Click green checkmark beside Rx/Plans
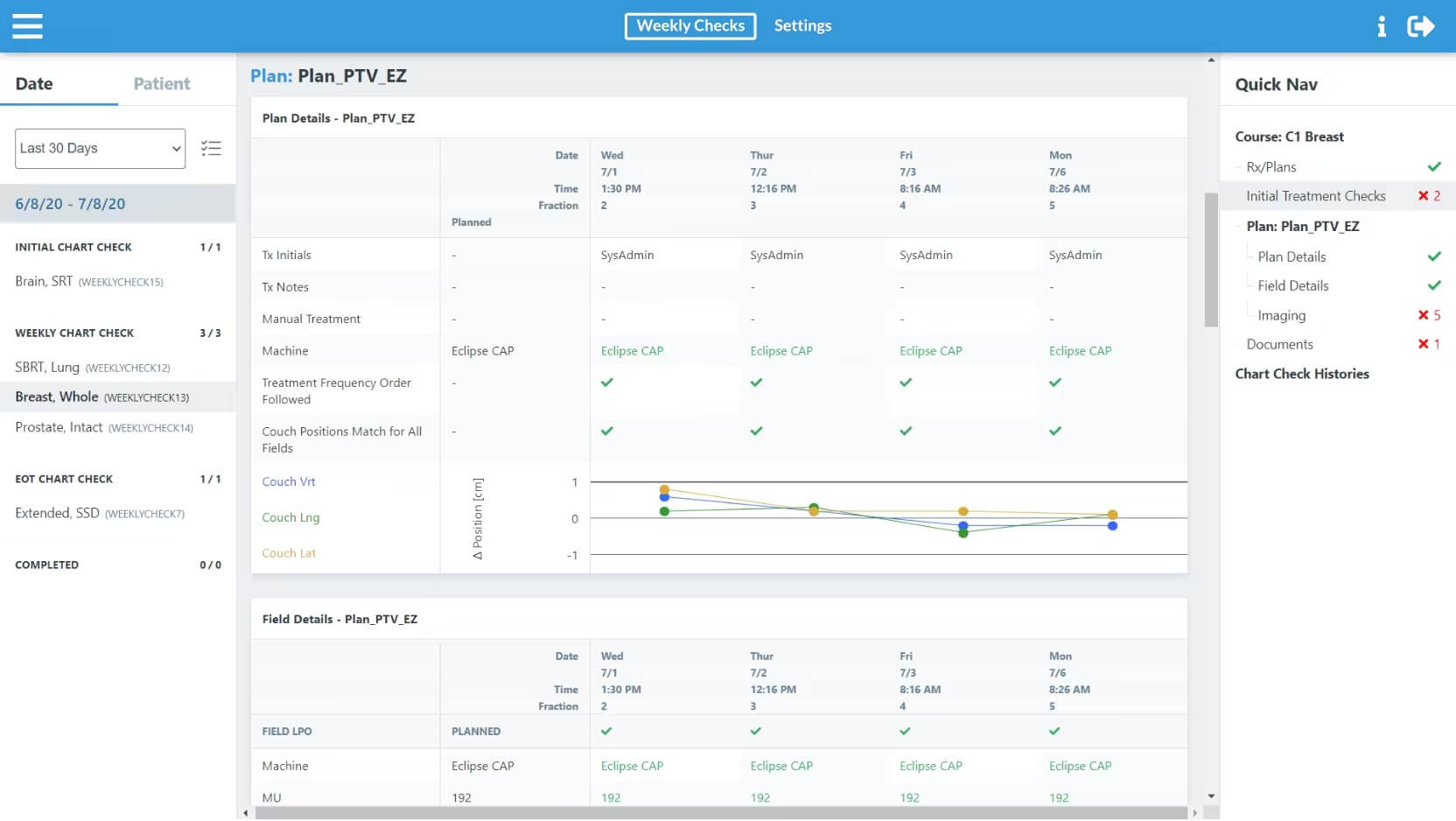 (x=1434, y=166)
